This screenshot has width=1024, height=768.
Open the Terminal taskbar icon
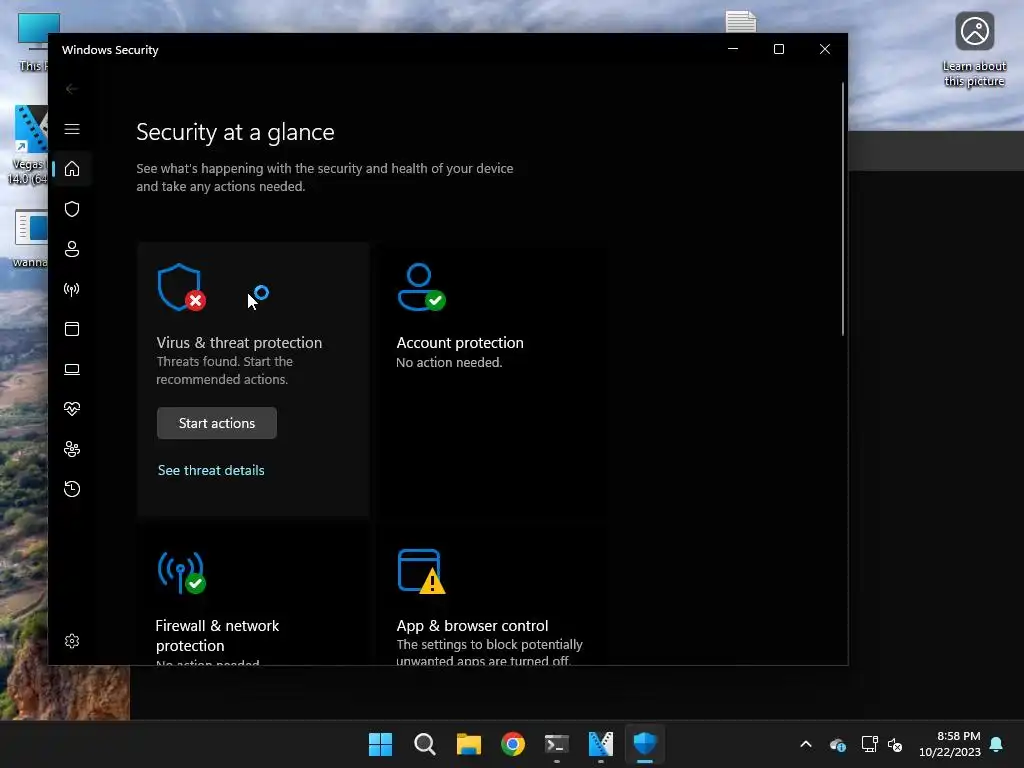[557, 744]
